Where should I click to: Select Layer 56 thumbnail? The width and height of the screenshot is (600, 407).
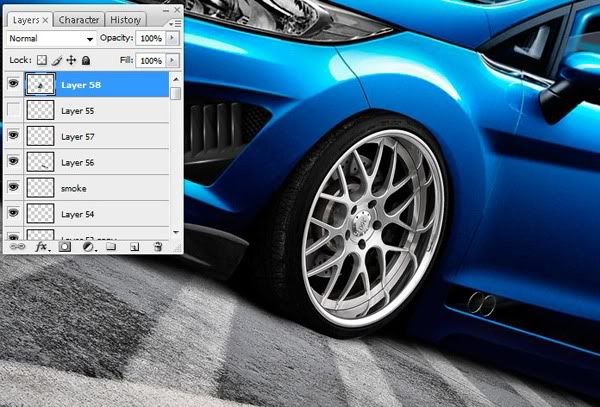point(40,162)
